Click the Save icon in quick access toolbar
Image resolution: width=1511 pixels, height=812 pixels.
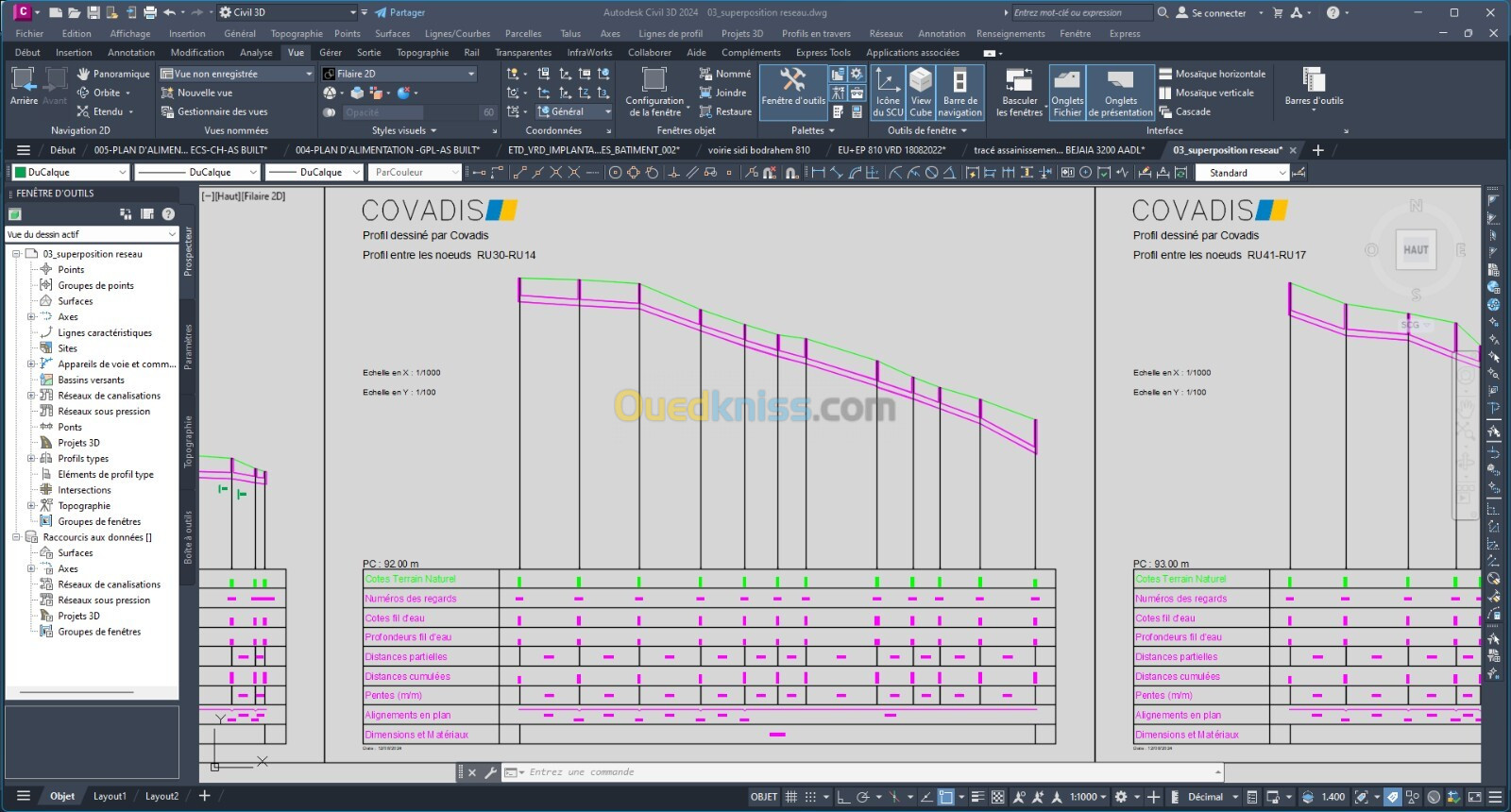pos(93,12)
